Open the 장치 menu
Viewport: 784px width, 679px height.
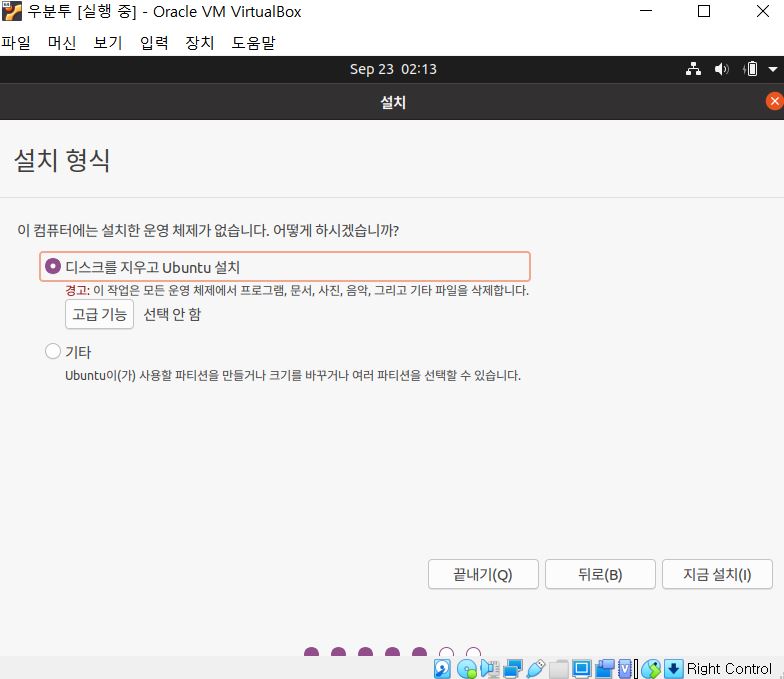(x=200, y=42)
